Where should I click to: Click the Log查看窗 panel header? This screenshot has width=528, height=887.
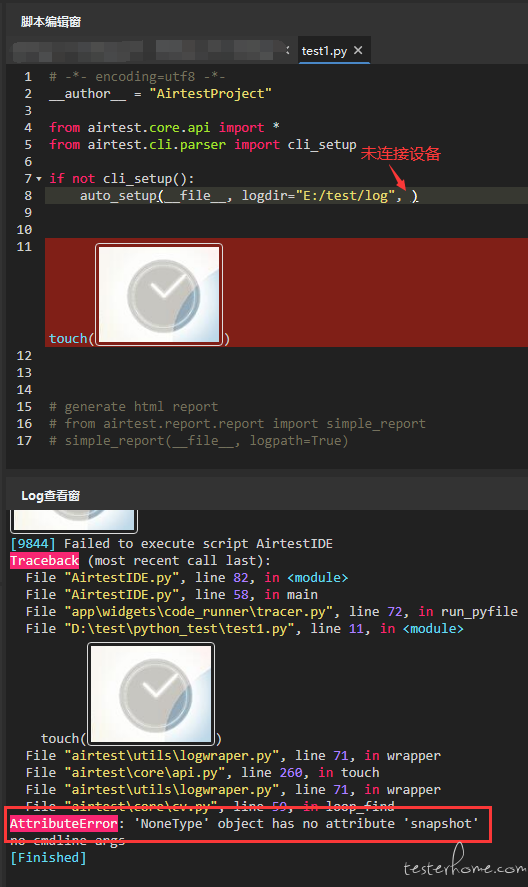(50, 496)
